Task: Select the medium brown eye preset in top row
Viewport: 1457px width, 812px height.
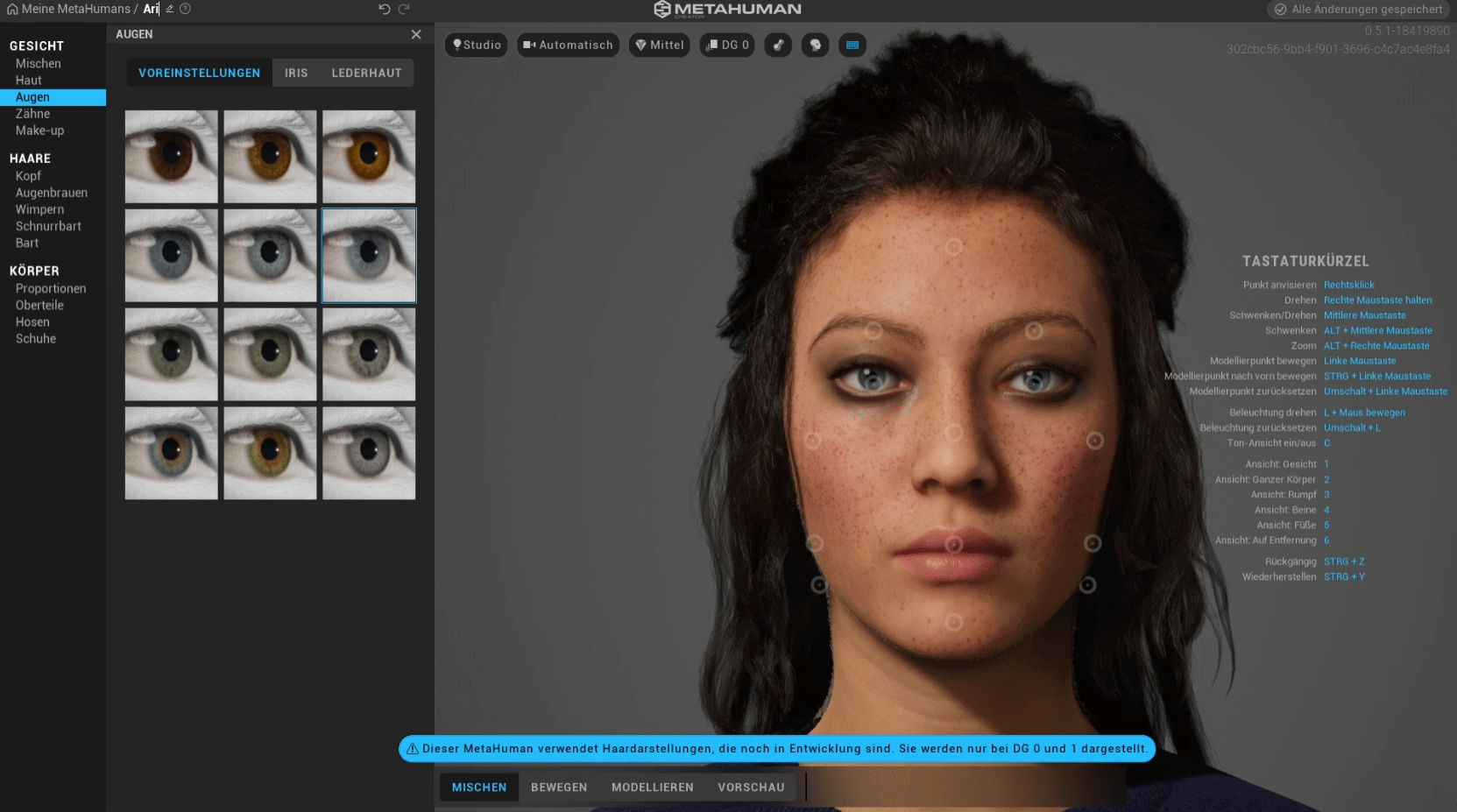Action: pyautogui.click(x=270, y=157)
